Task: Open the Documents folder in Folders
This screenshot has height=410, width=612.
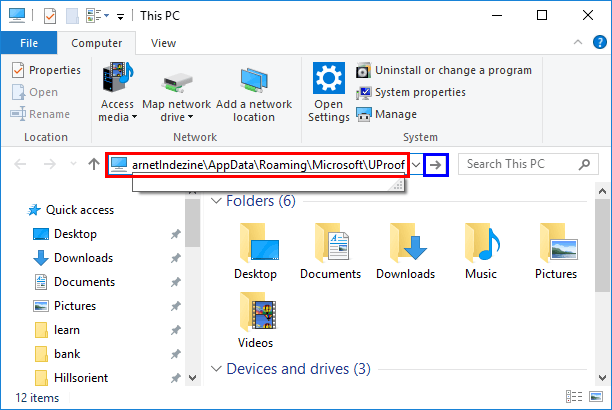Action: click(331, 251)
